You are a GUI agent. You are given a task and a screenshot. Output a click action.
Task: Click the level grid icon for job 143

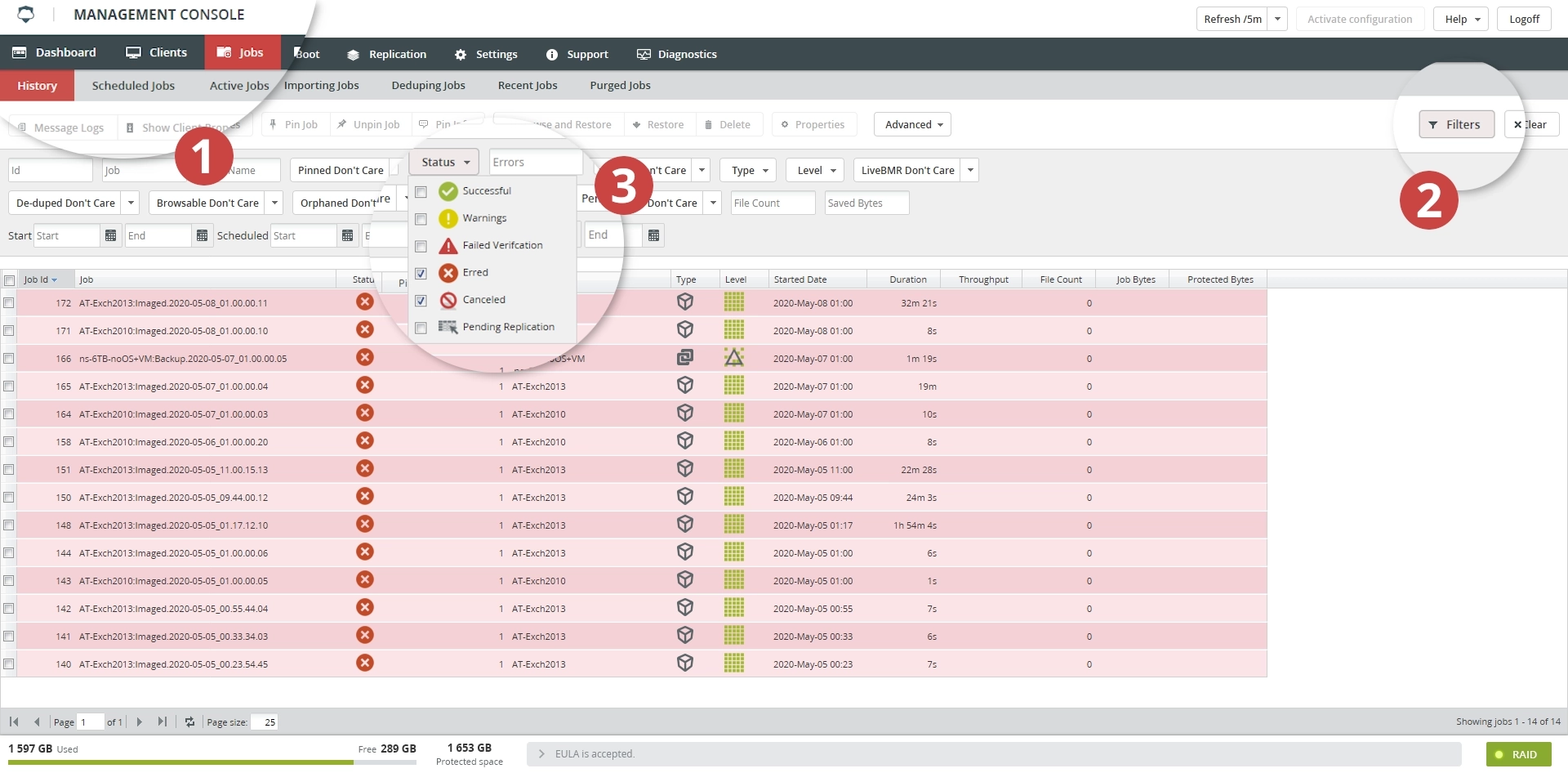[x=734, y=579]
